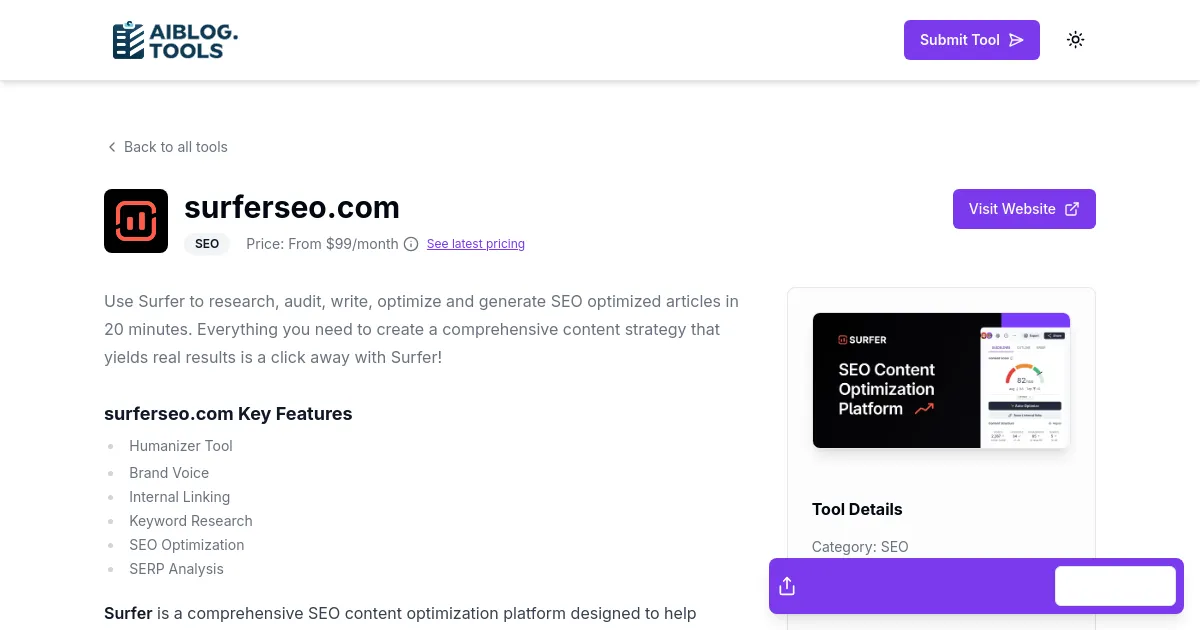Image resolution: width=1200 pixels, height=630 pixels.
Task: Click the paper plane icon in Submit Tool
Action: click(1016, 40)
